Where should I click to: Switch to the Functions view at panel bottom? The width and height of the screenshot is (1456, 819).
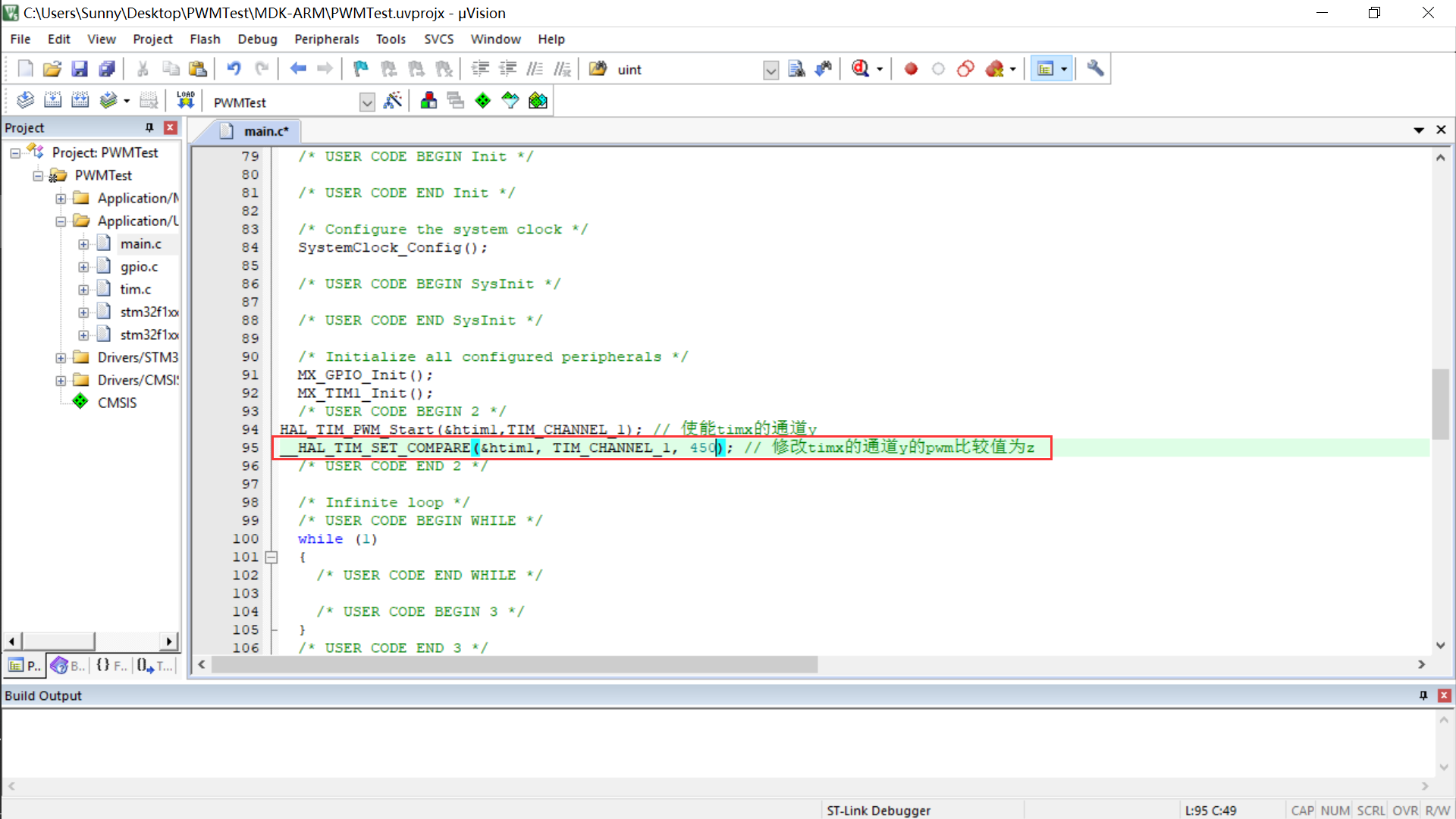coord(111,665)
